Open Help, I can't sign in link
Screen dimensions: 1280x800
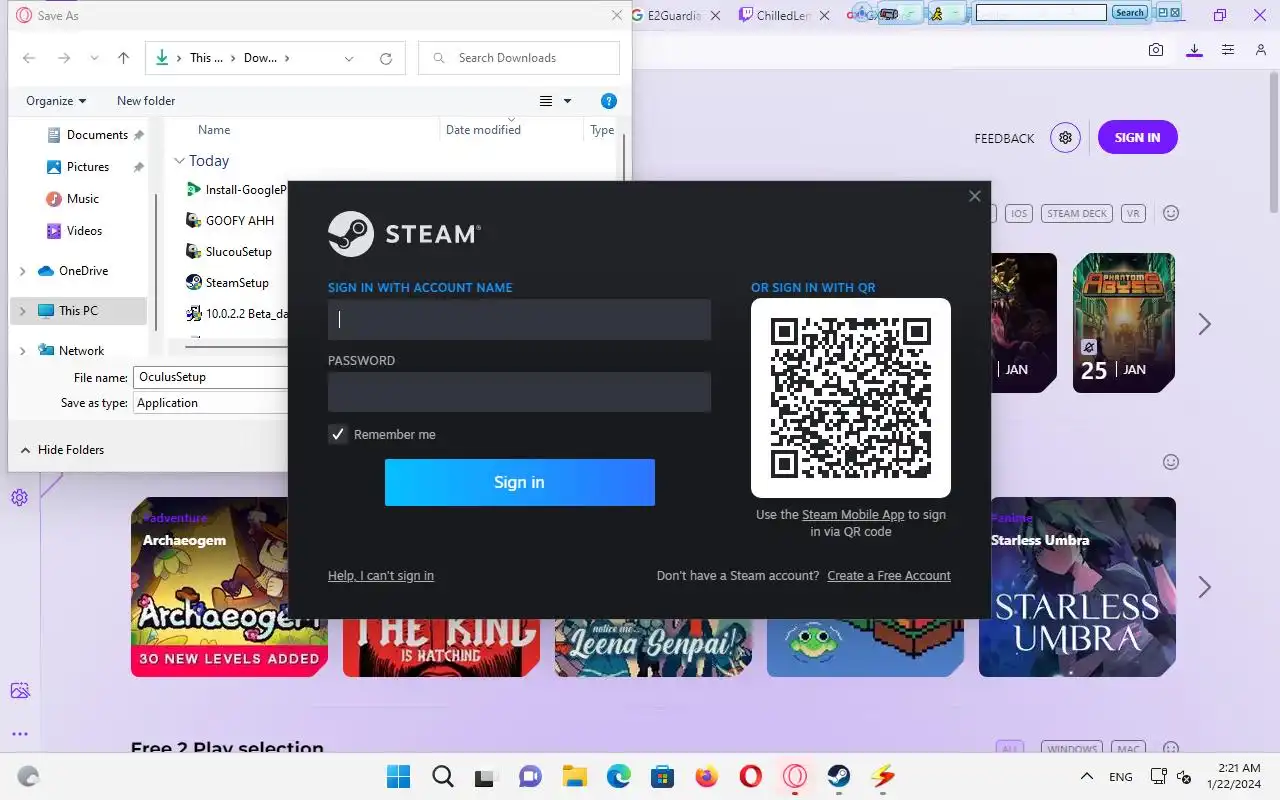(381, 576)
